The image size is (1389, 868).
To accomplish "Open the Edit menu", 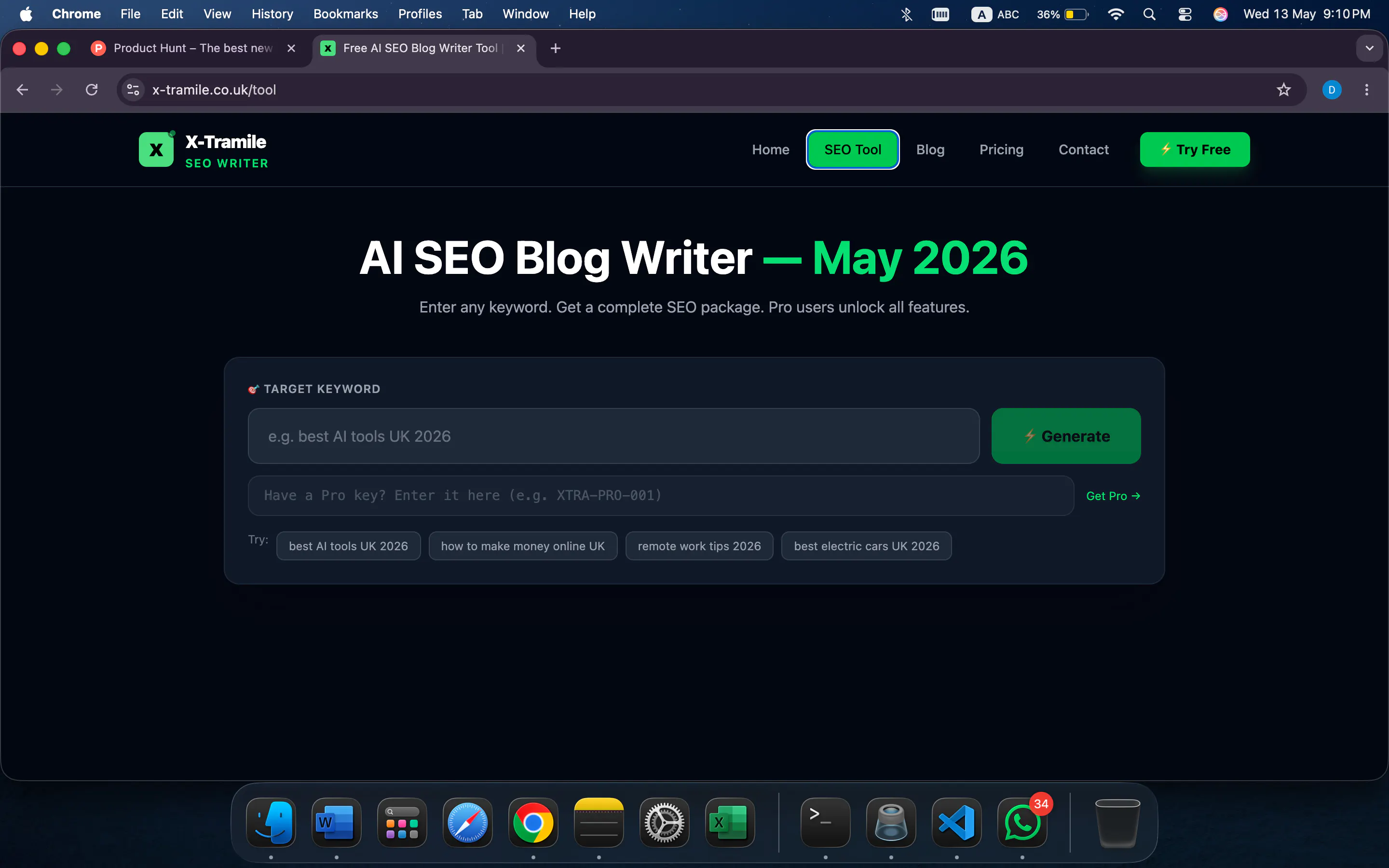I will tap(172, 14).
